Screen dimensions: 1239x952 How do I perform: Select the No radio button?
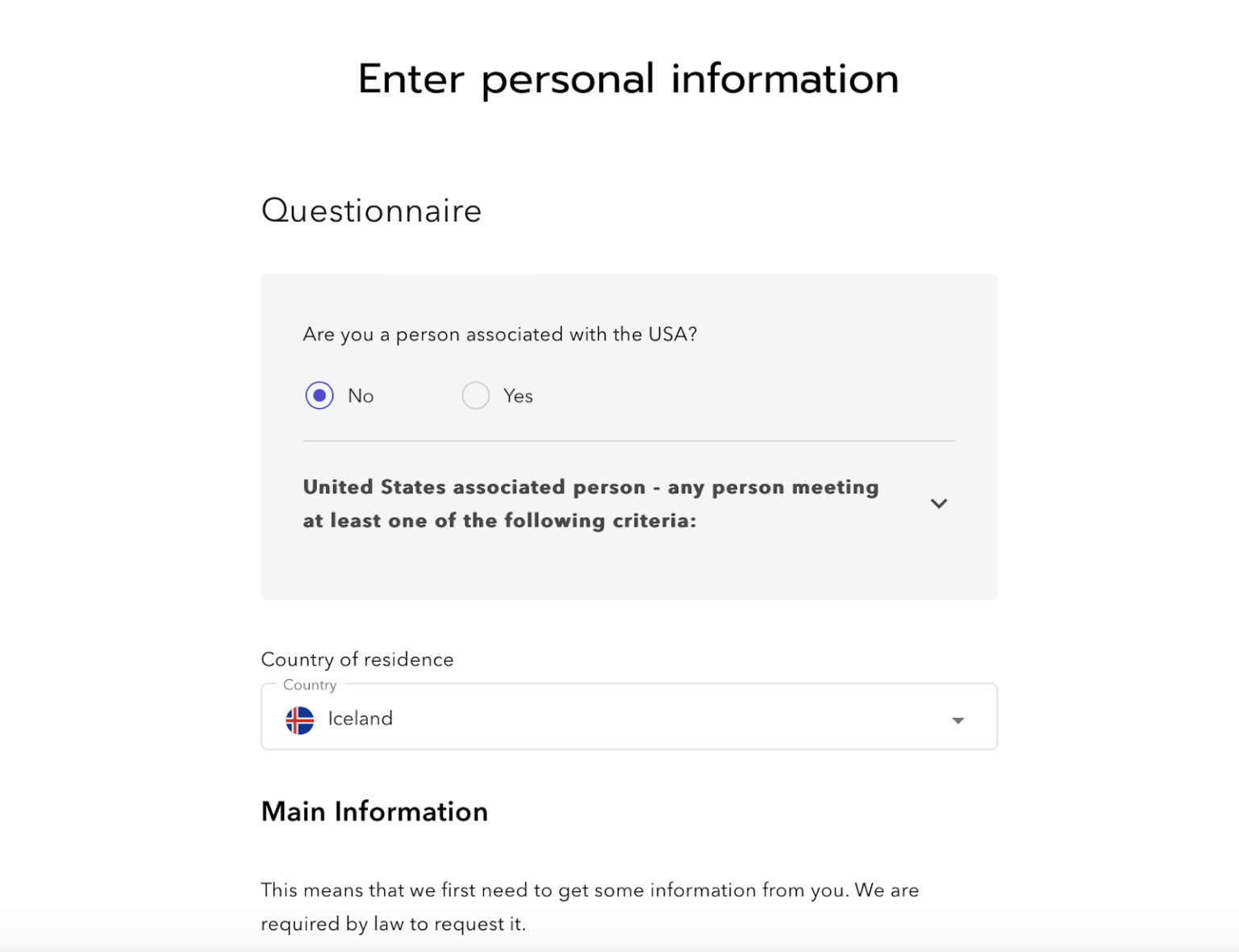(319, 395)
